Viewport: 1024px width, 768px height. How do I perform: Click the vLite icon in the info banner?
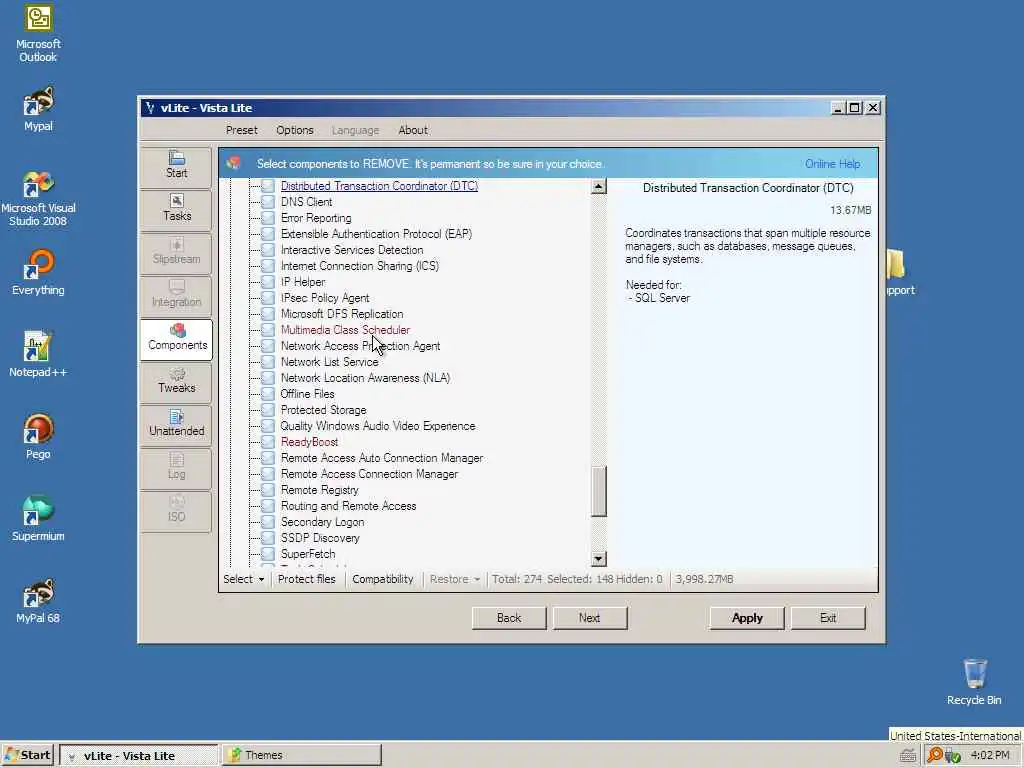point(234,163)
